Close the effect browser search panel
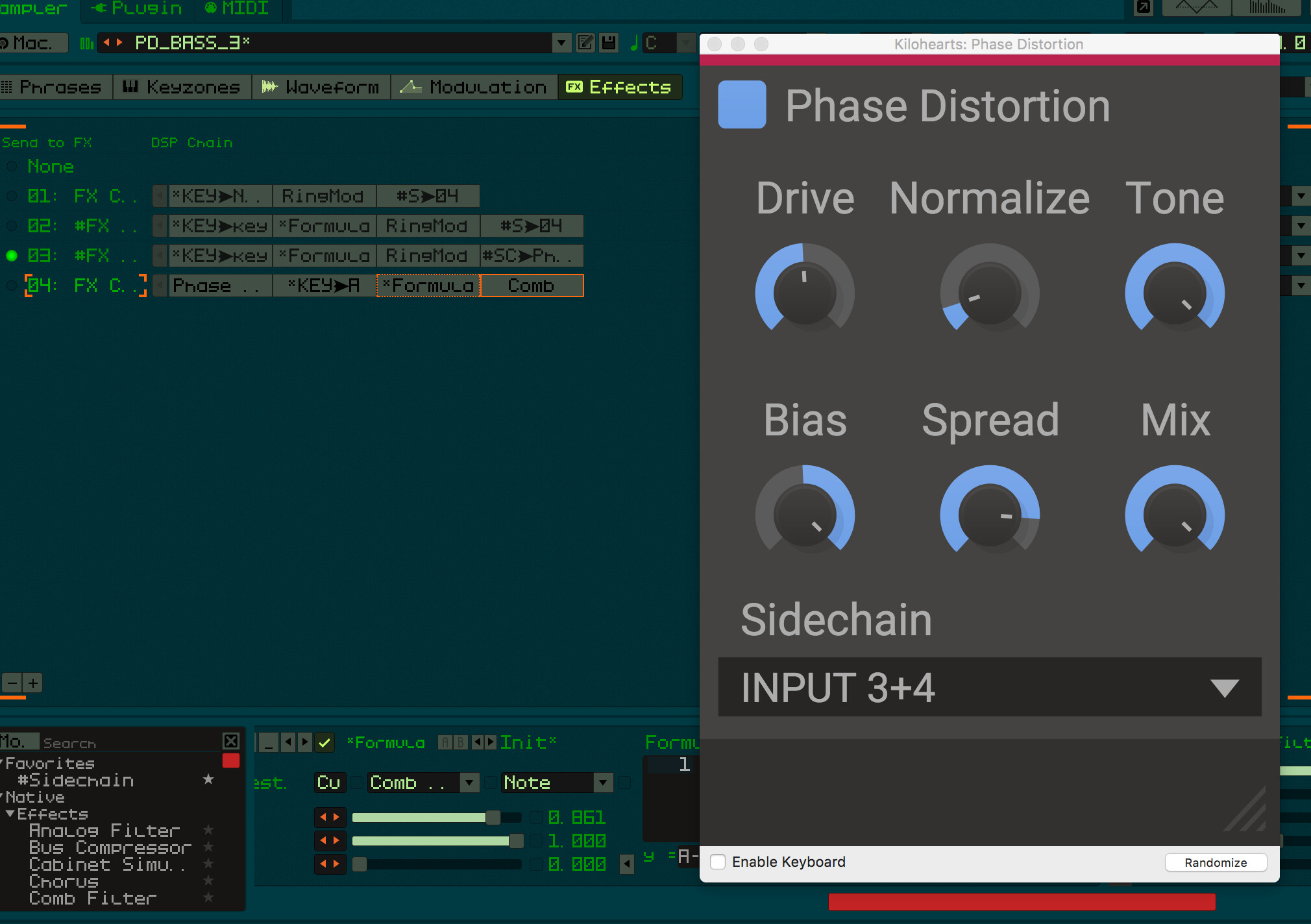The height and width of the screenshot is (924, 1311). click(231, 741)
